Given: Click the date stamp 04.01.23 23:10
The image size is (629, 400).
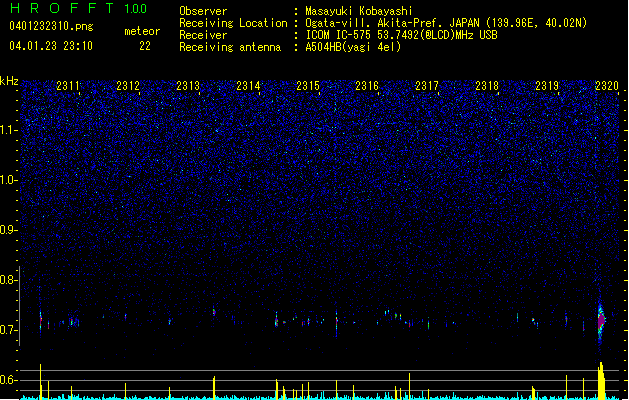Looking at the screenshot, I should point(51,46).
